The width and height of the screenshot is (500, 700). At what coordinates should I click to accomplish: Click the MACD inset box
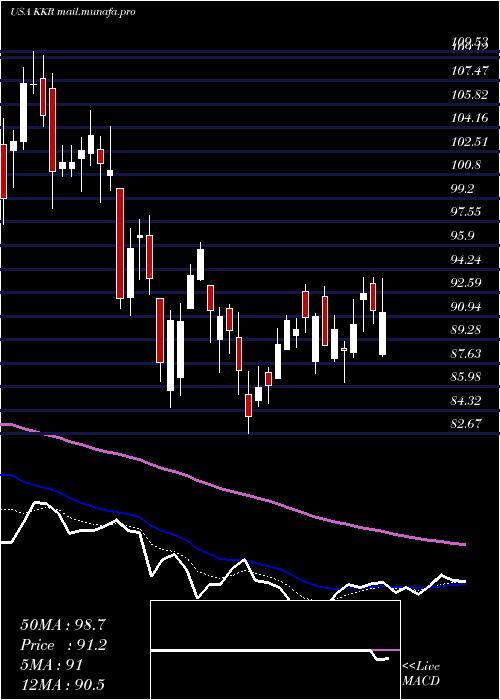tap(275, 650)
